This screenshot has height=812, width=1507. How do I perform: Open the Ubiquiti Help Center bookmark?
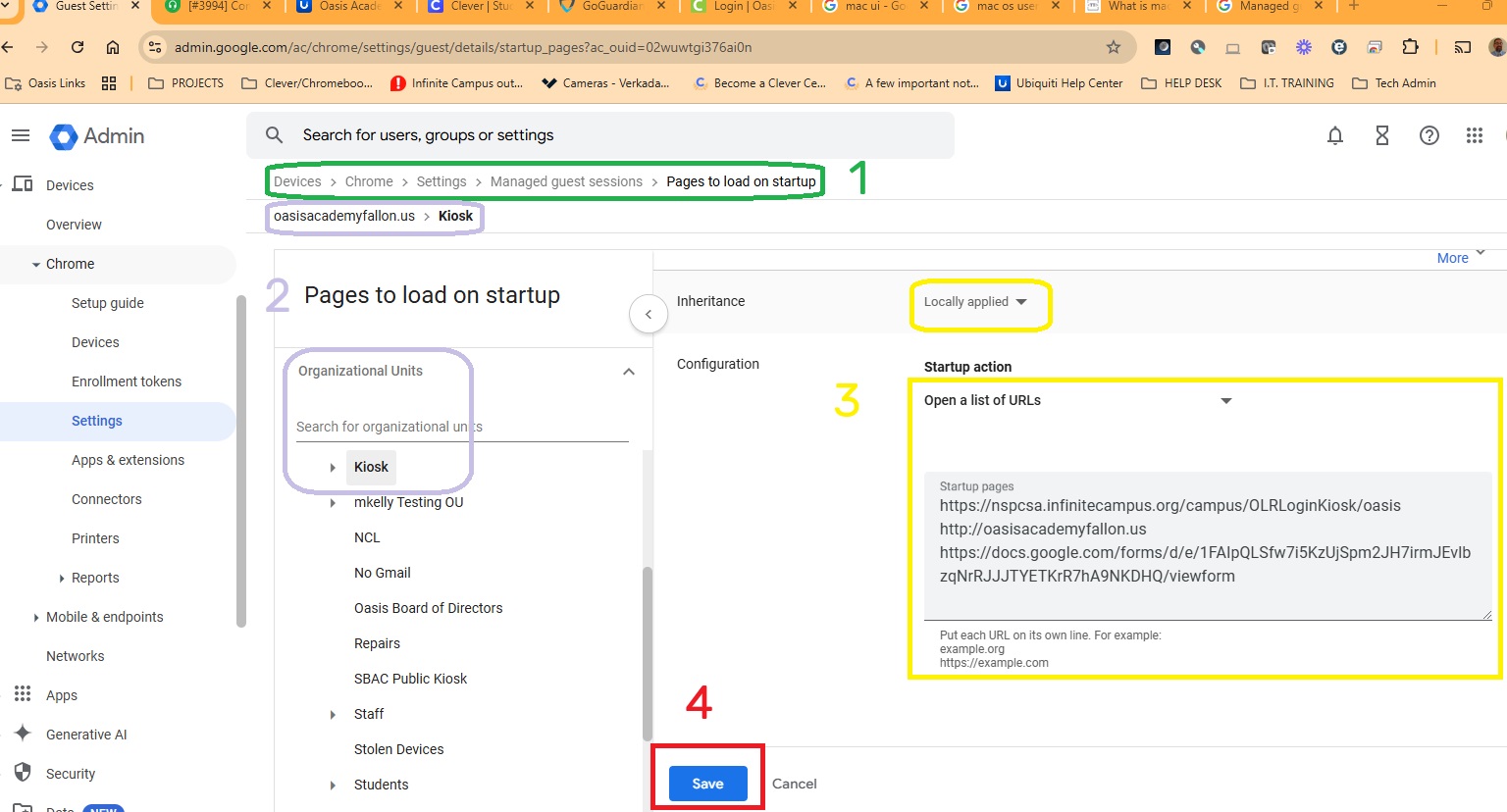pyautogui.click(x=1060, y=83)
